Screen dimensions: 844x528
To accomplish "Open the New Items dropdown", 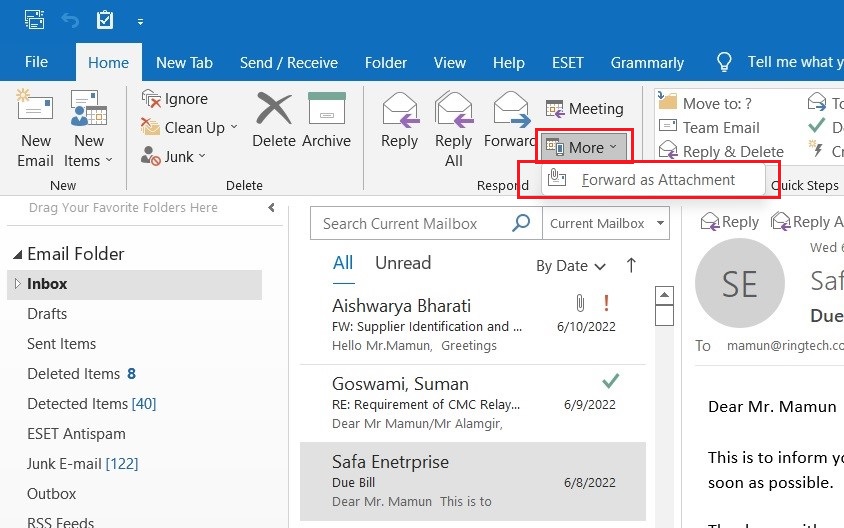I will 88,129.
